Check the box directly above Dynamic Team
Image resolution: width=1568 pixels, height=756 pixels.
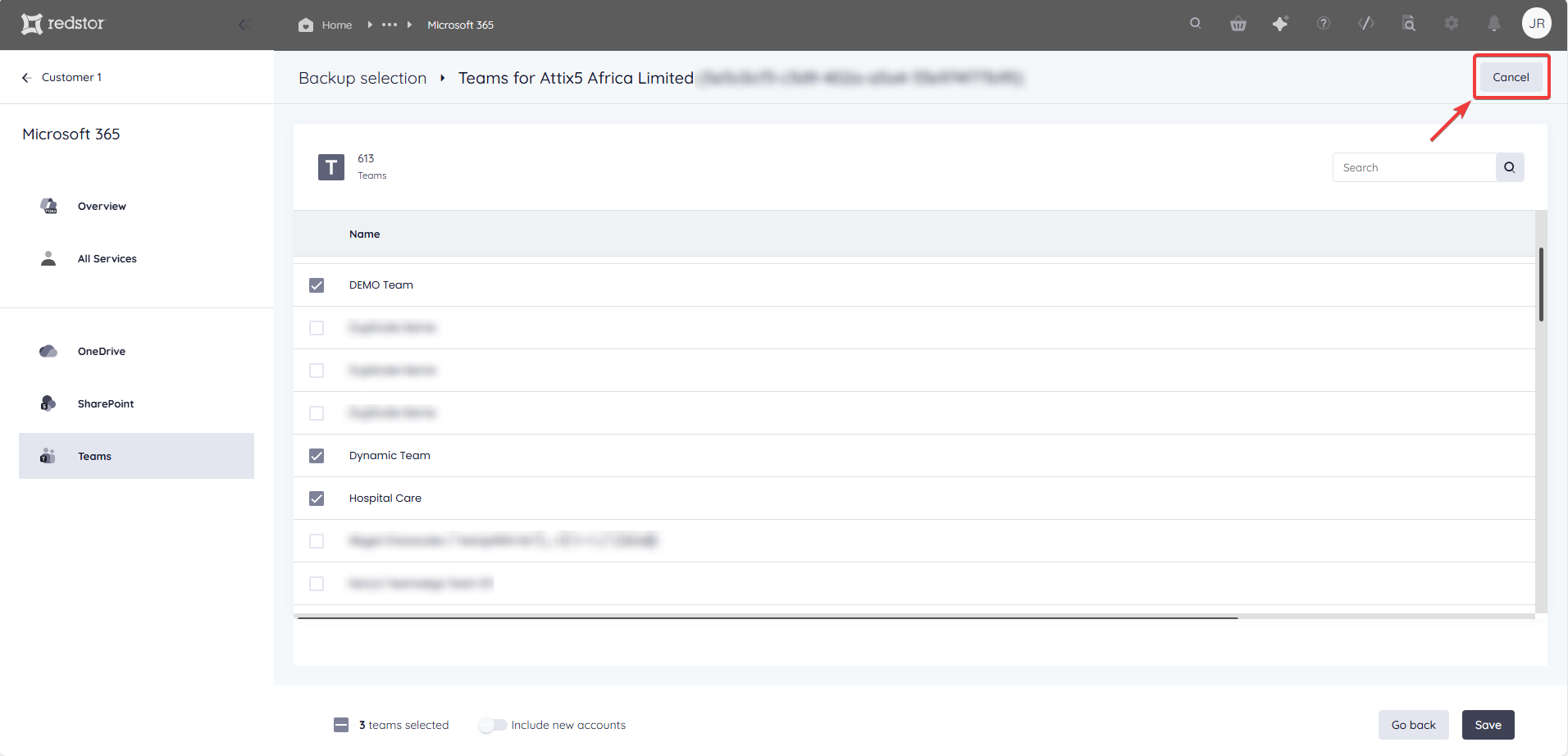tap(317, 413)
